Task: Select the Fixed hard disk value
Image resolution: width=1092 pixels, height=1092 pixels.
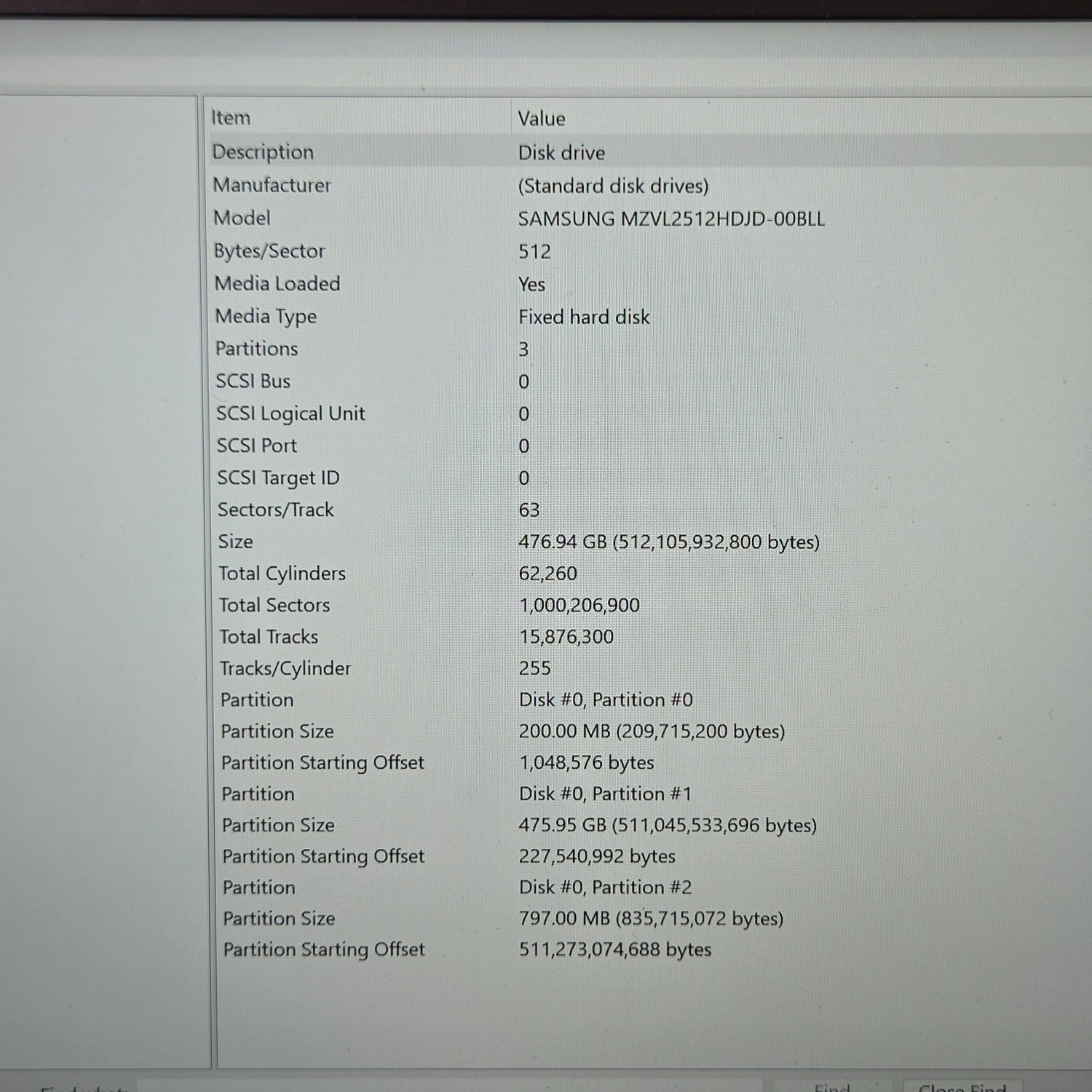Action: click(x=584, y=317)
